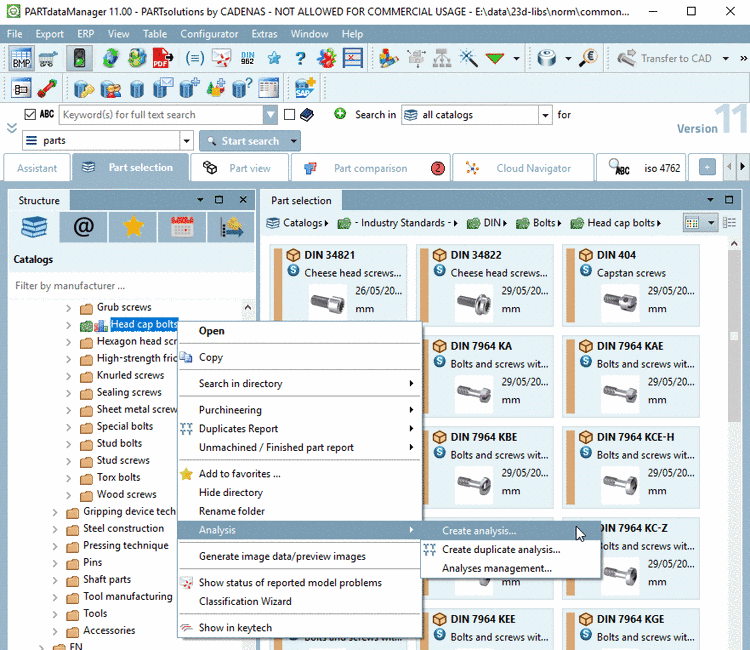Open the 'all catalogs' search-in dropdown
This screenshot has width=750, height=650.
point(545,115)
